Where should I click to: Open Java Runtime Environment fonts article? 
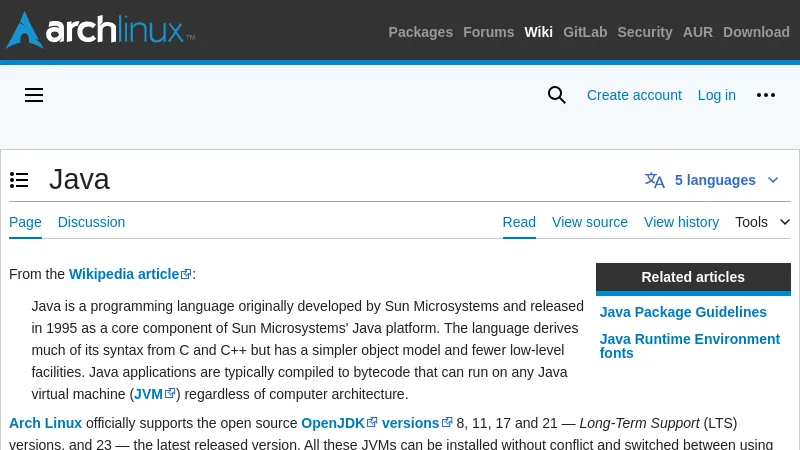(689, 346)
